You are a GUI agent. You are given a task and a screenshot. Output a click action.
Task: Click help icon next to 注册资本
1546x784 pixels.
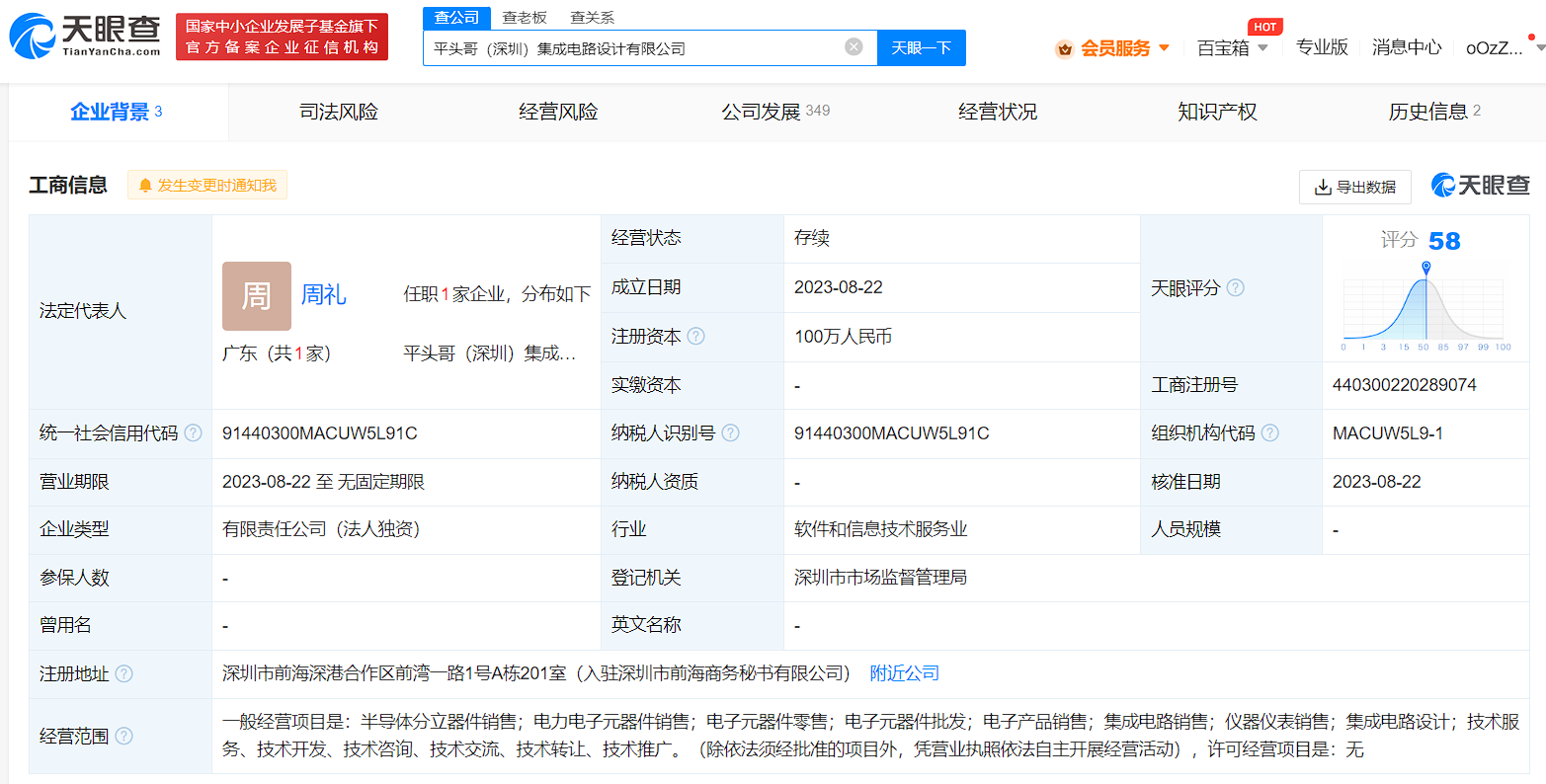[x=696, y=337]
